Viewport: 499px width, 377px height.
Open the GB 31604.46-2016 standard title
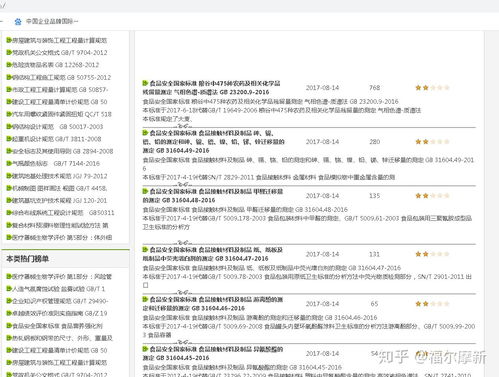(x=213, y=304)
